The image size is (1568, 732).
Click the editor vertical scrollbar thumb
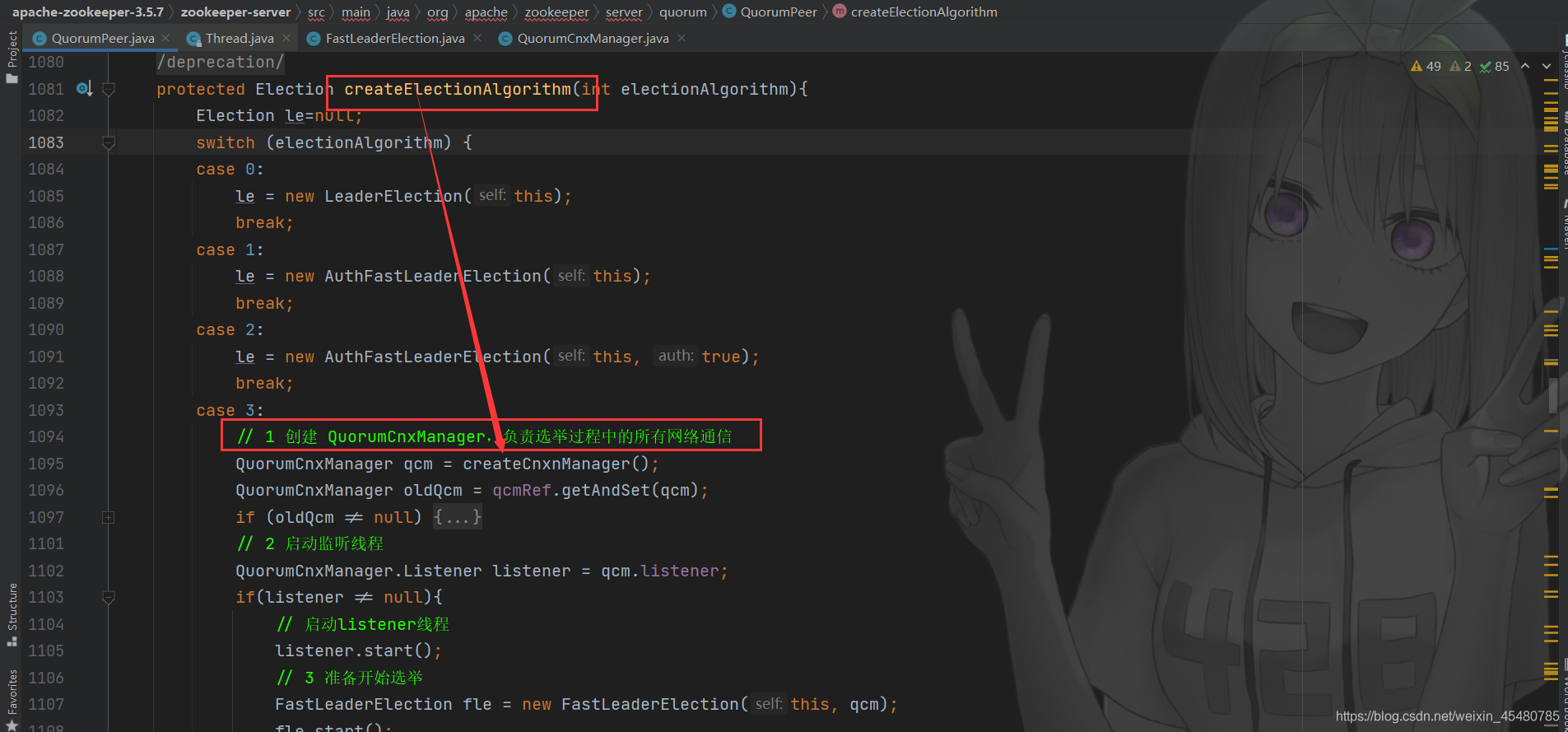pos(1553,395)
